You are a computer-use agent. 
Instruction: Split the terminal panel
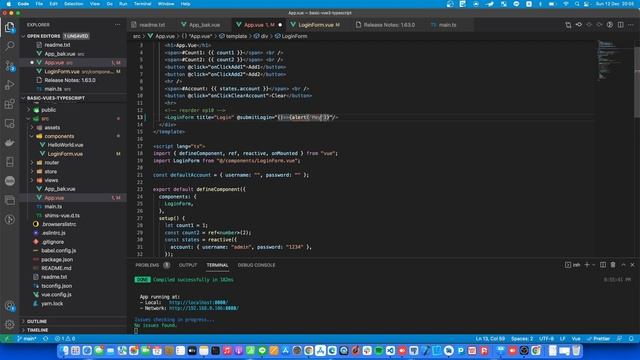point(603,265)
